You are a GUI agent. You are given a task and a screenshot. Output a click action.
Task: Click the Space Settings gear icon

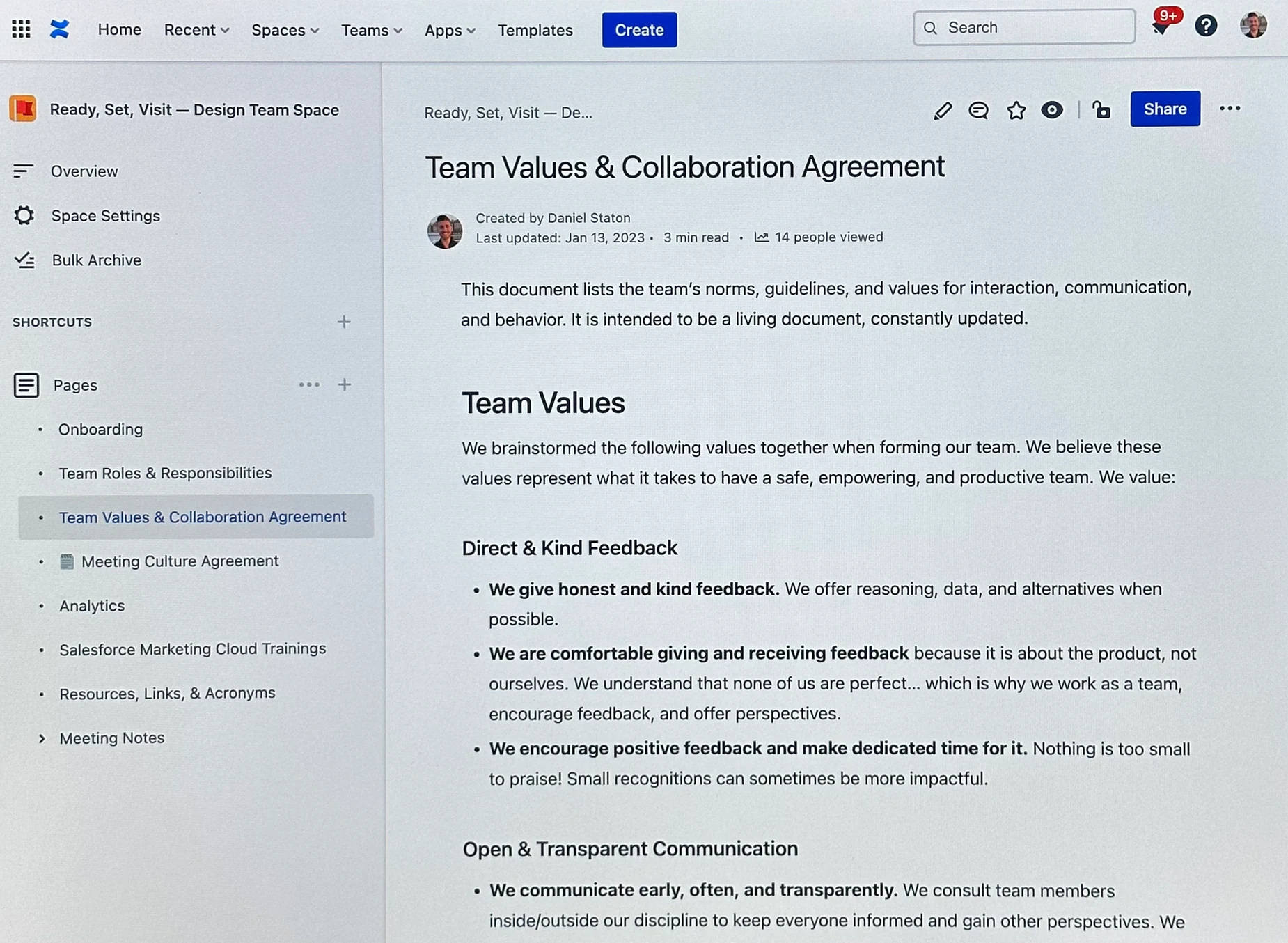24,215
